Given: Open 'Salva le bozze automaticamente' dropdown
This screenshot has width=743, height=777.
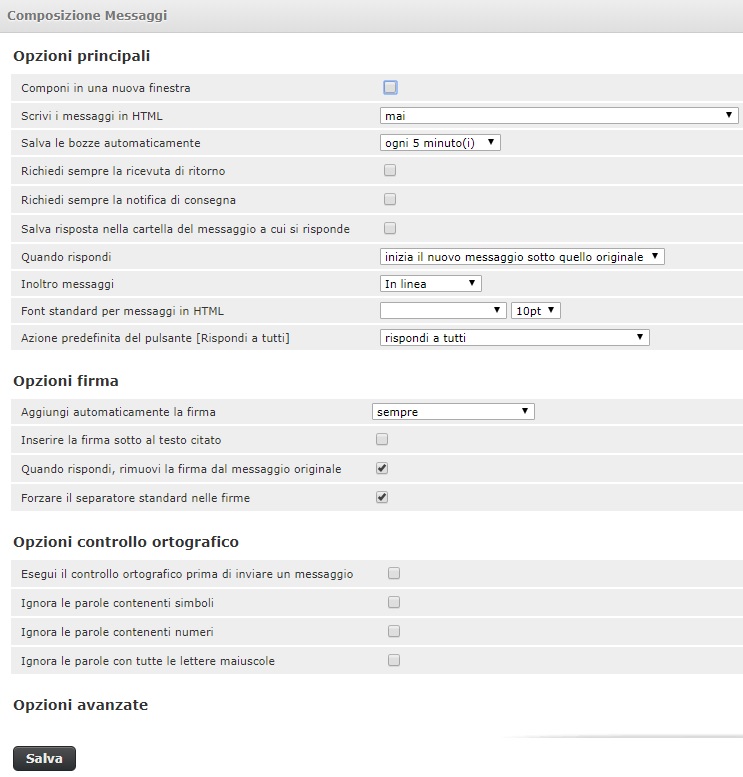Looking at the screenshot, I should [x=440, y=143].
